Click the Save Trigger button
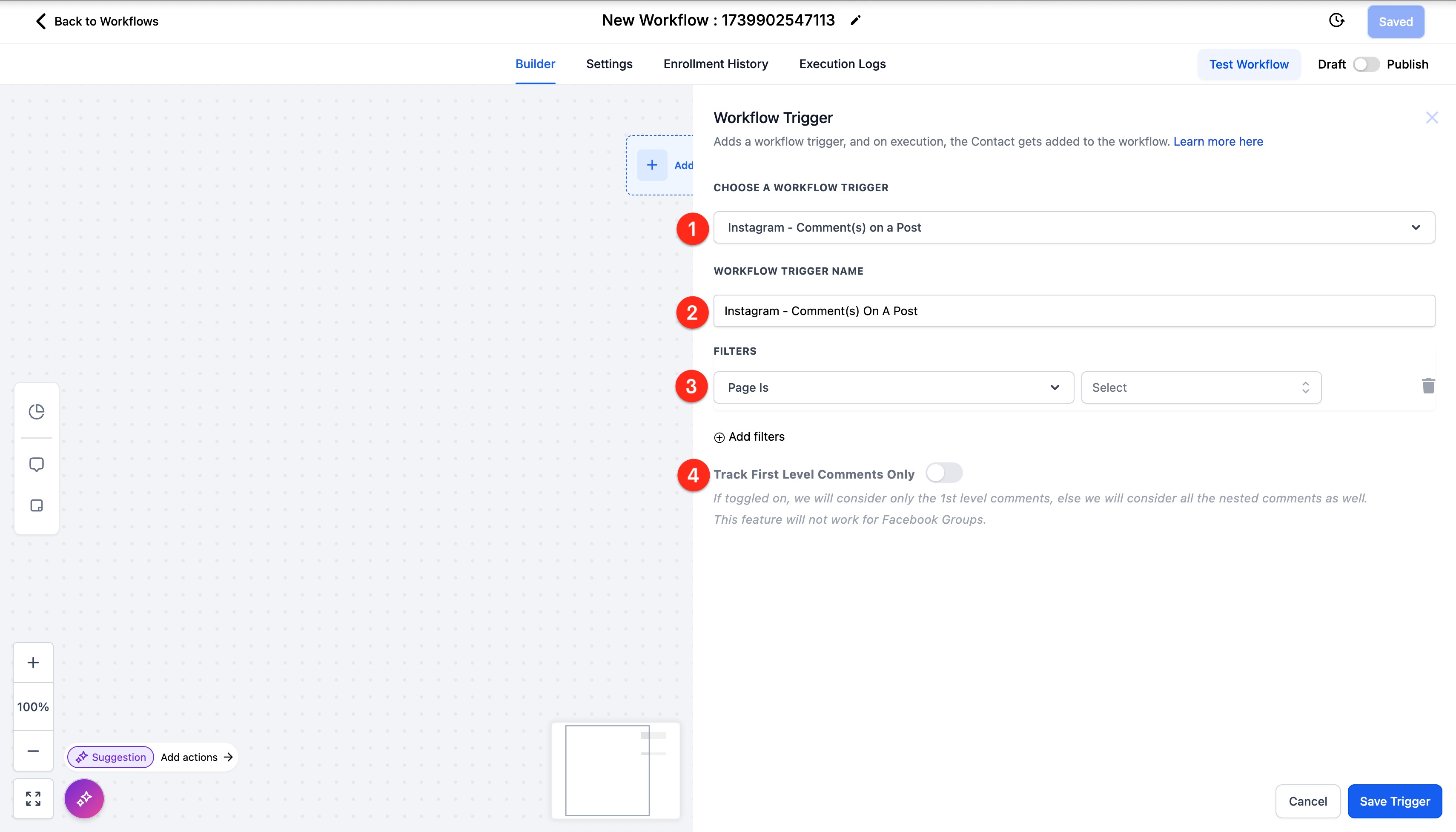Screen dimensions: 1456x832 pos(1394,801)
